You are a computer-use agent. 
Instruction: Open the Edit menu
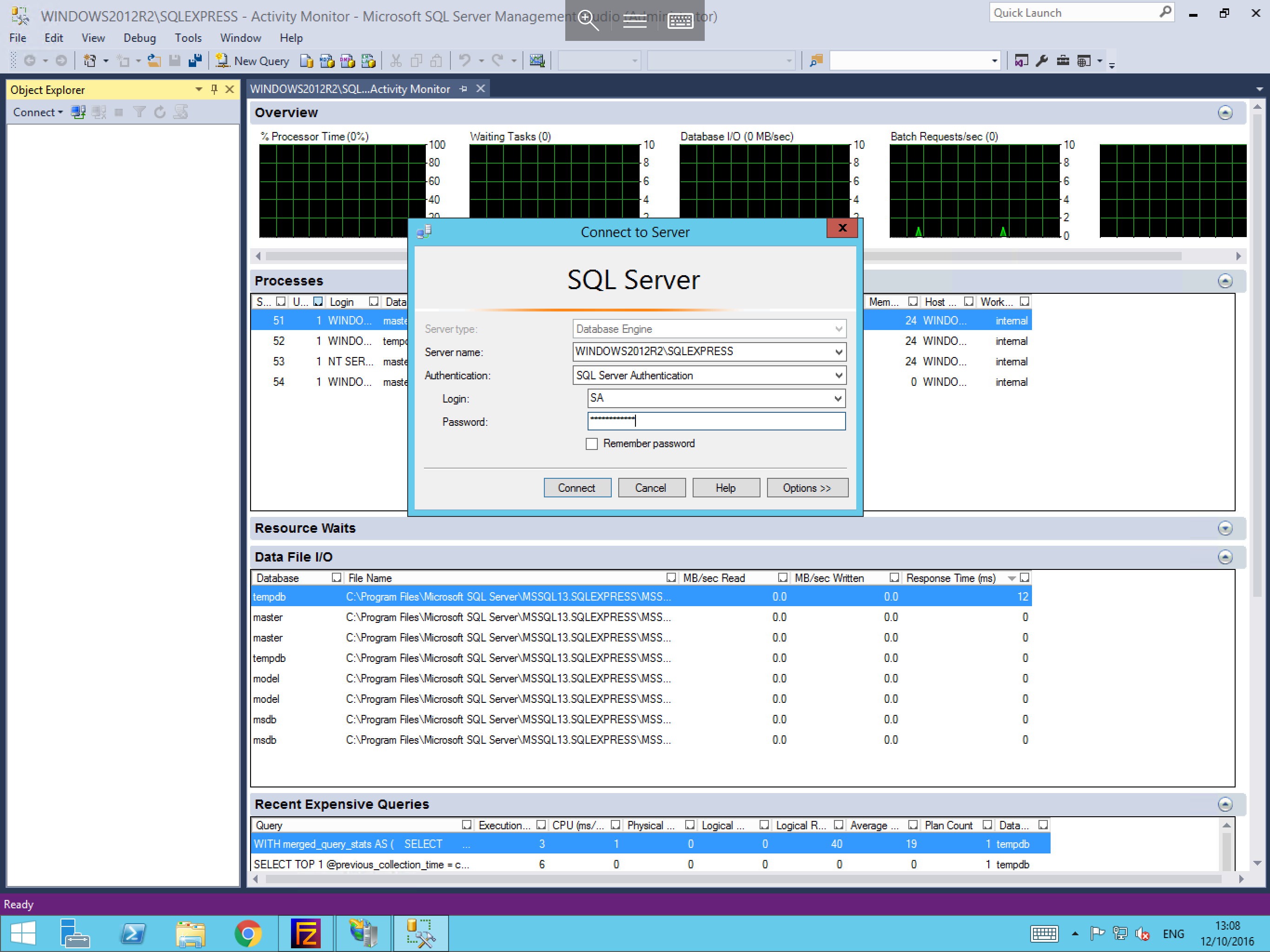[53, 38]
